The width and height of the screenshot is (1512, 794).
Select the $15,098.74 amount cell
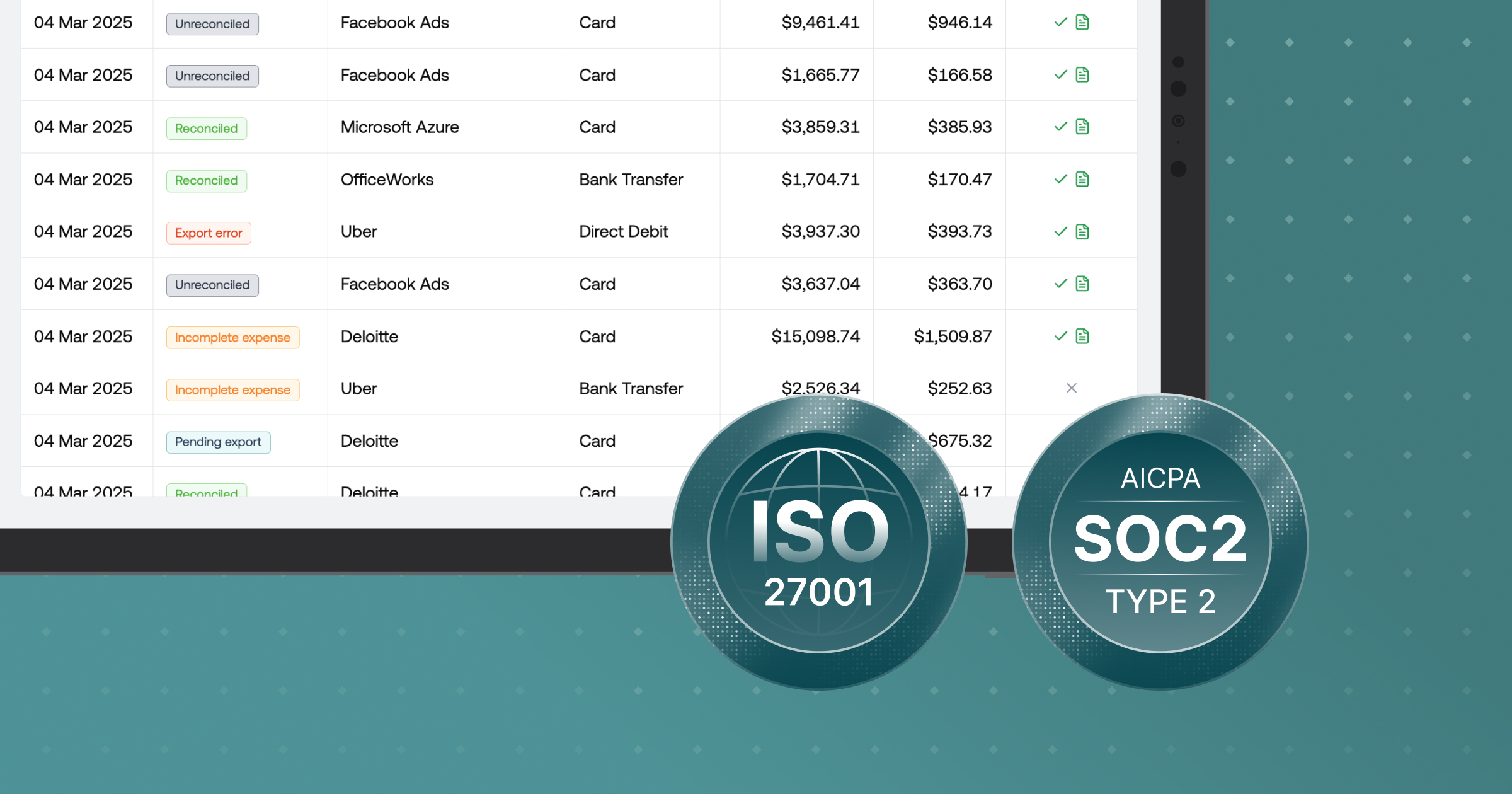click(815, 337)
